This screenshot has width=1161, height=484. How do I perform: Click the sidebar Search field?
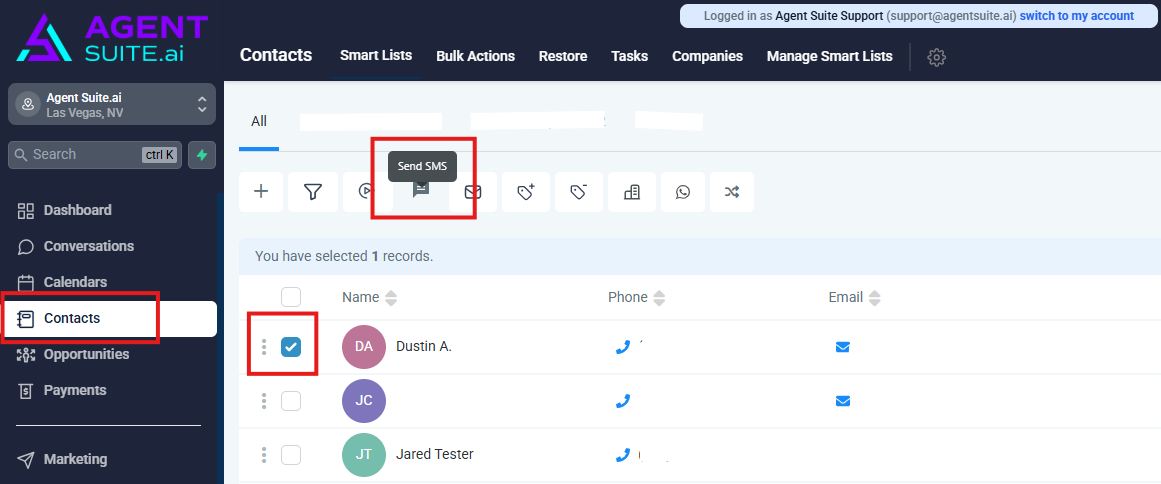coord(95,155)
